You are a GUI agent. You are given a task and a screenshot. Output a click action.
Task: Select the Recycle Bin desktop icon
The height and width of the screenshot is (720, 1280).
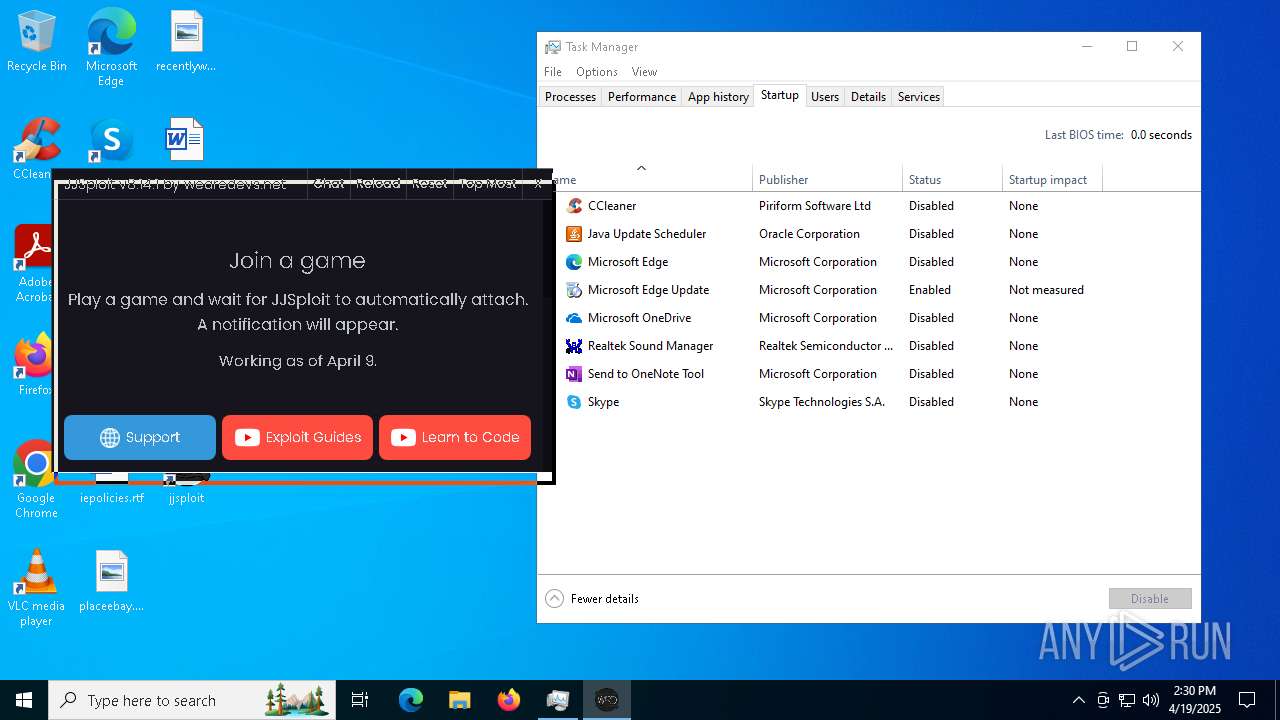(37, 41)
